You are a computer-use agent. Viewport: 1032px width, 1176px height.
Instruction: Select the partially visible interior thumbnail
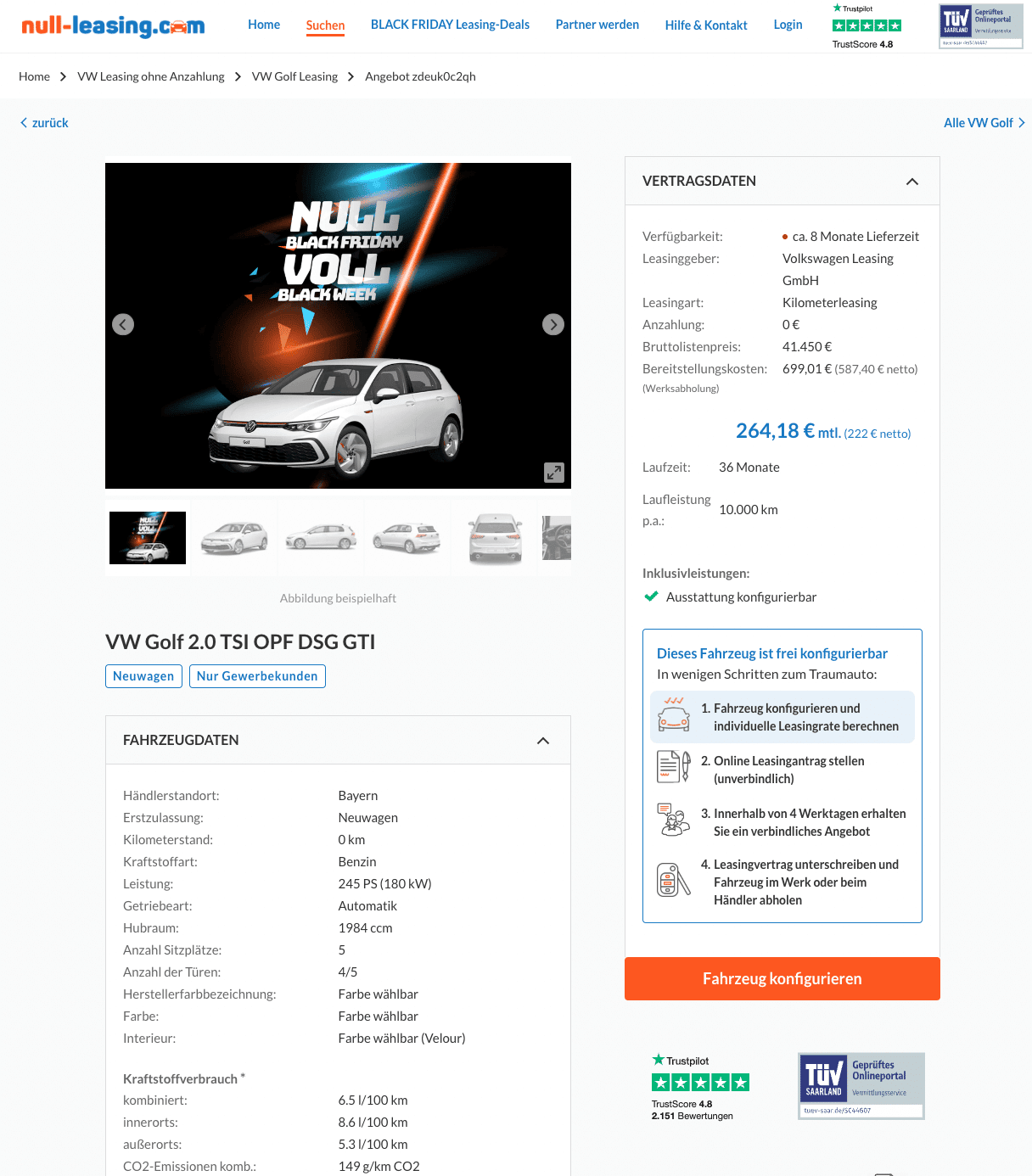click(557, 538)
